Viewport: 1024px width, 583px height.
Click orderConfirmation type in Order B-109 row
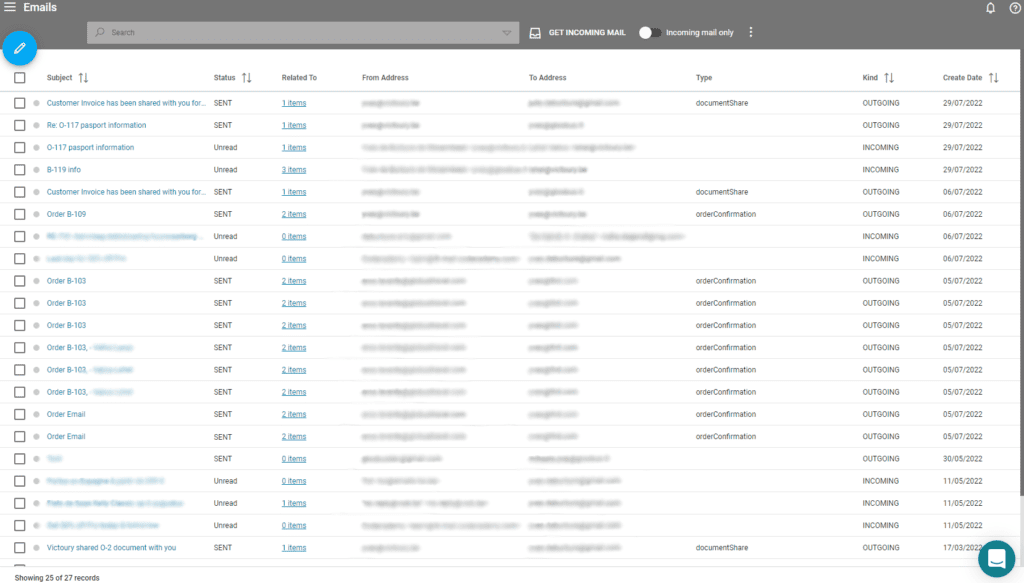tap(726, 214)
